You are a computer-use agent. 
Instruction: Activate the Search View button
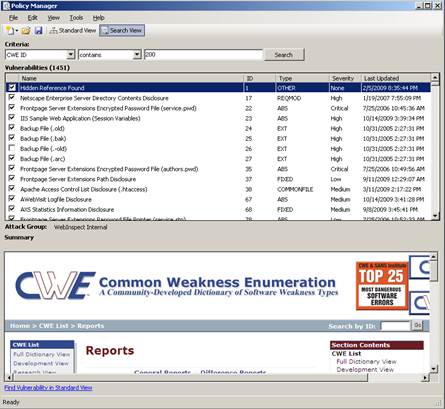(x=122, y=30)
